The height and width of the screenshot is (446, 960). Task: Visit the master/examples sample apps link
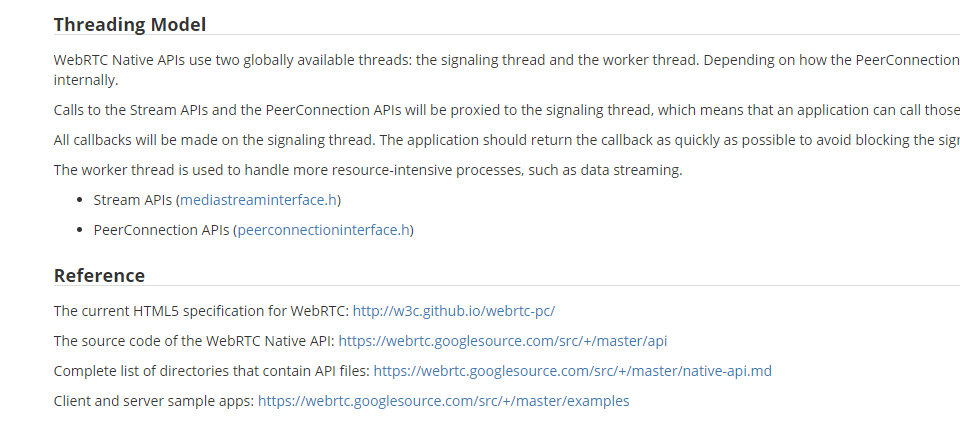(x=443, y=401)
